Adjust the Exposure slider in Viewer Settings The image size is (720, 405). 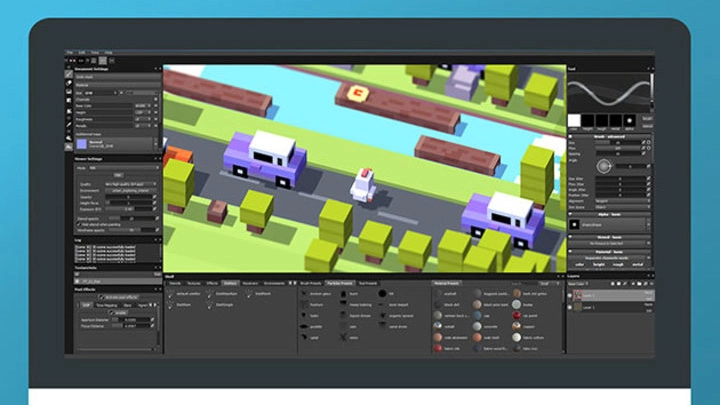pos(129,209)
